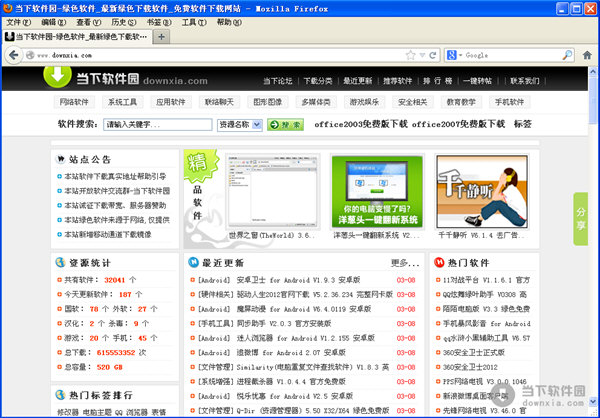
Task: Select the 当下软件园 browser tab
Action: coord(77,37)
